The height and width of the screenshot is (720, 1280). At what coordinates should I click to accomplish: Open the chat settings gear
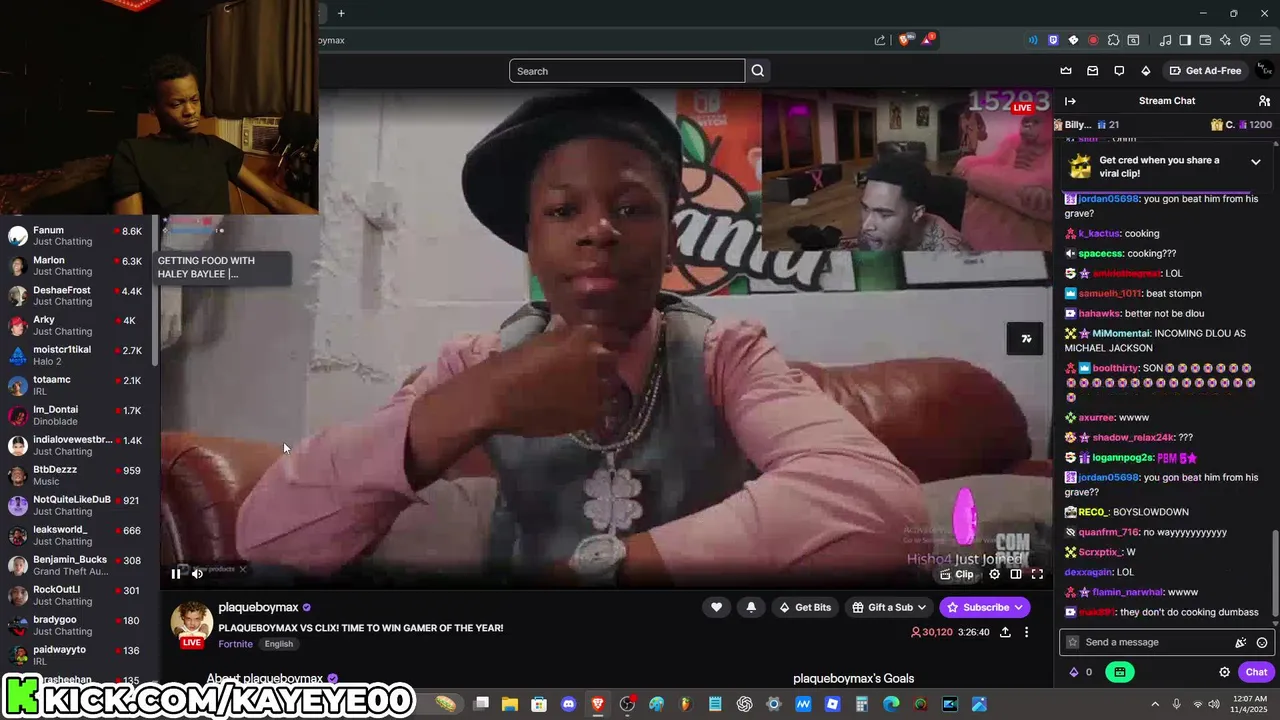1224,672
